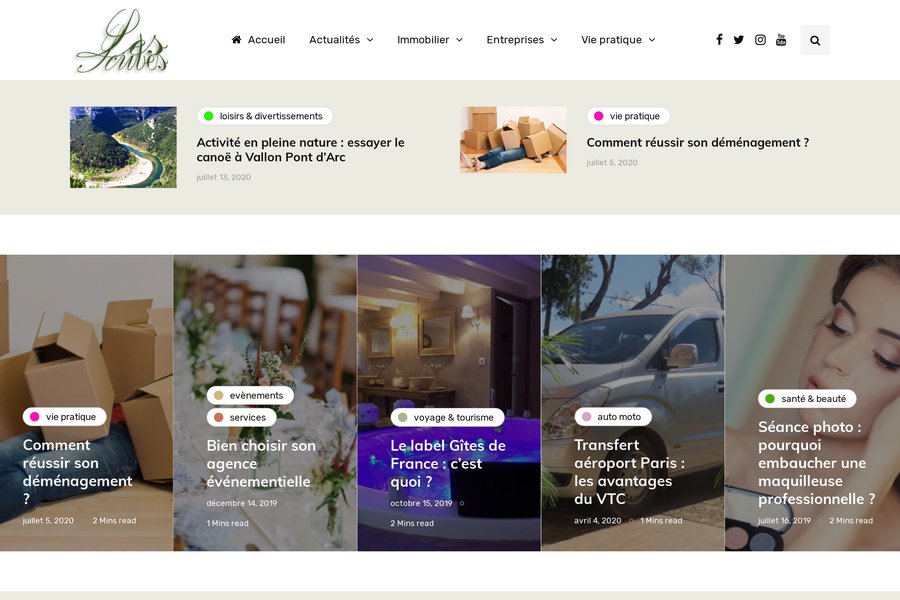Go to the Accueil menu item
The width and height of the screenshot is (900, 600).
pos(266,40)
